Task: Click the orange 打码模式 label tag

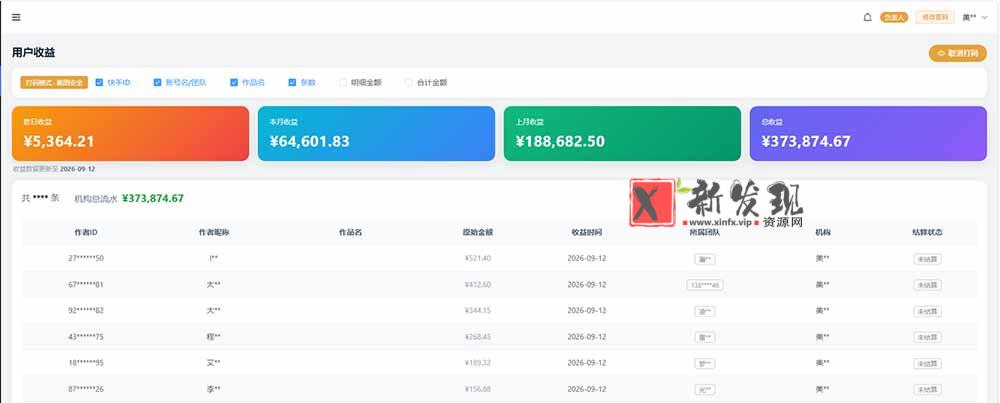Action: [x=54, y=82]
